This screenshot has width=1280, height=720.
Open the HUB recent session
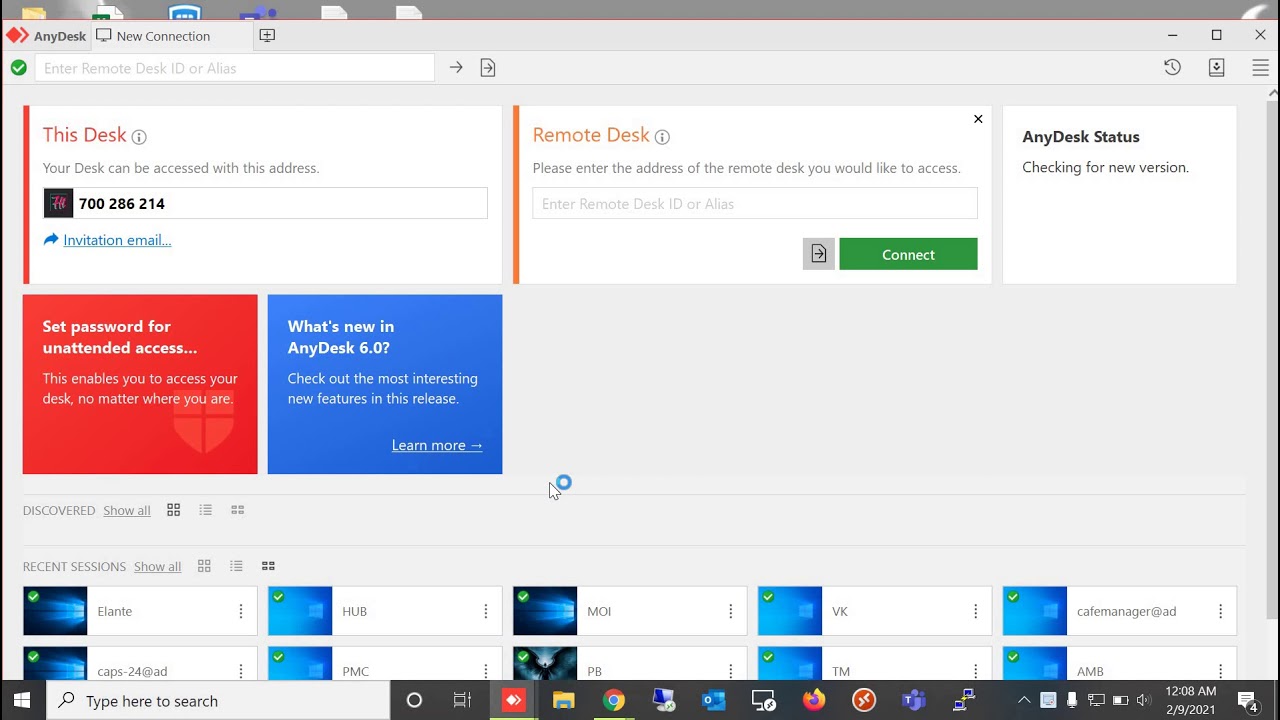pos(385,611)
